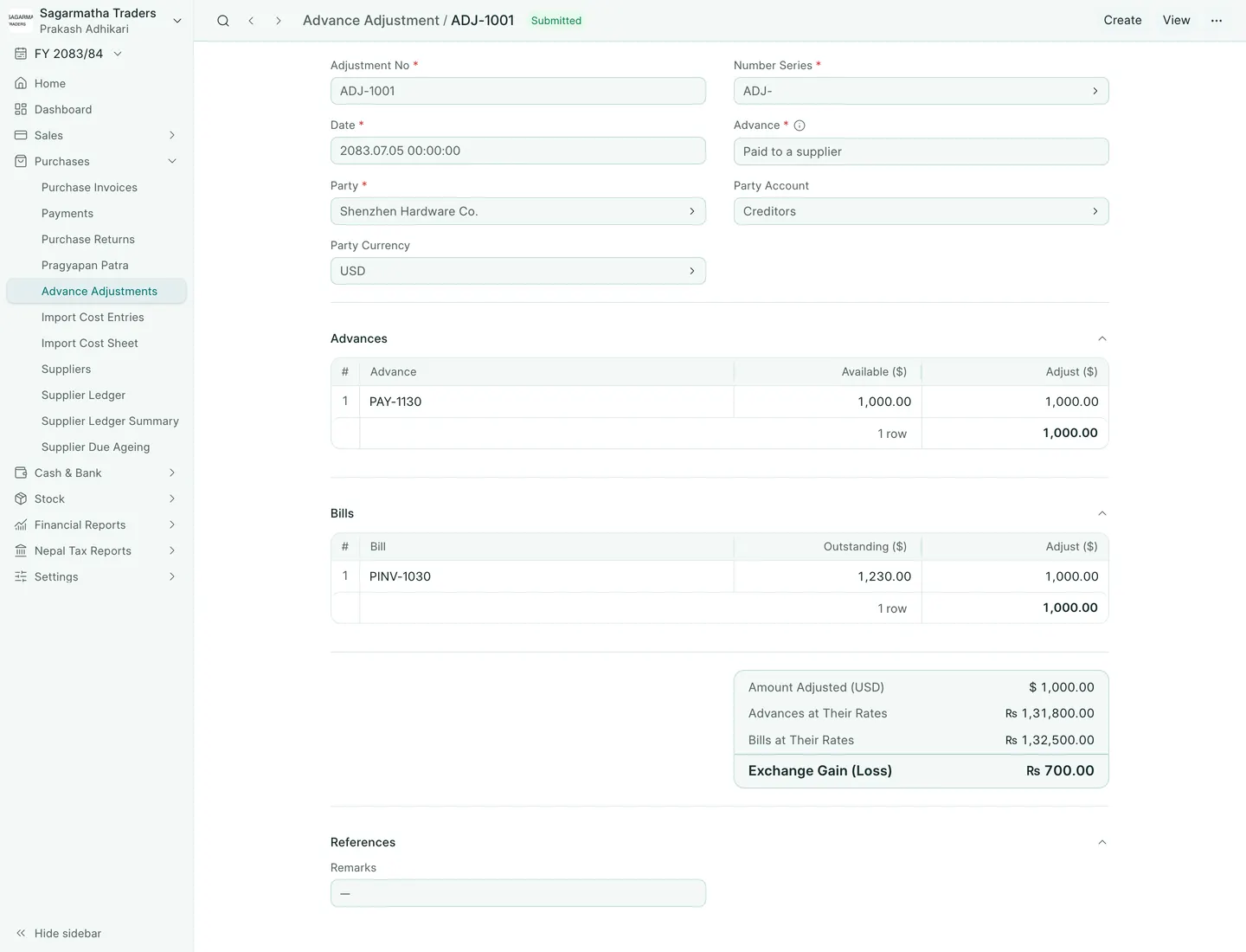Go to next record arrow
The width and height of the screenshot is (1246, 952).
279,21
